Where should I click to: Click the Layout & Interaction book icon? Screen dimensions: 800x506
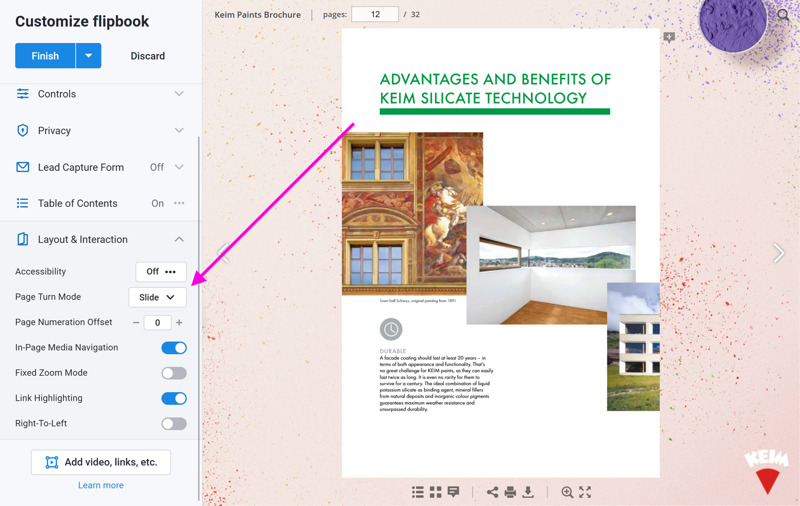pyautogui.click(x=22, y=239)
